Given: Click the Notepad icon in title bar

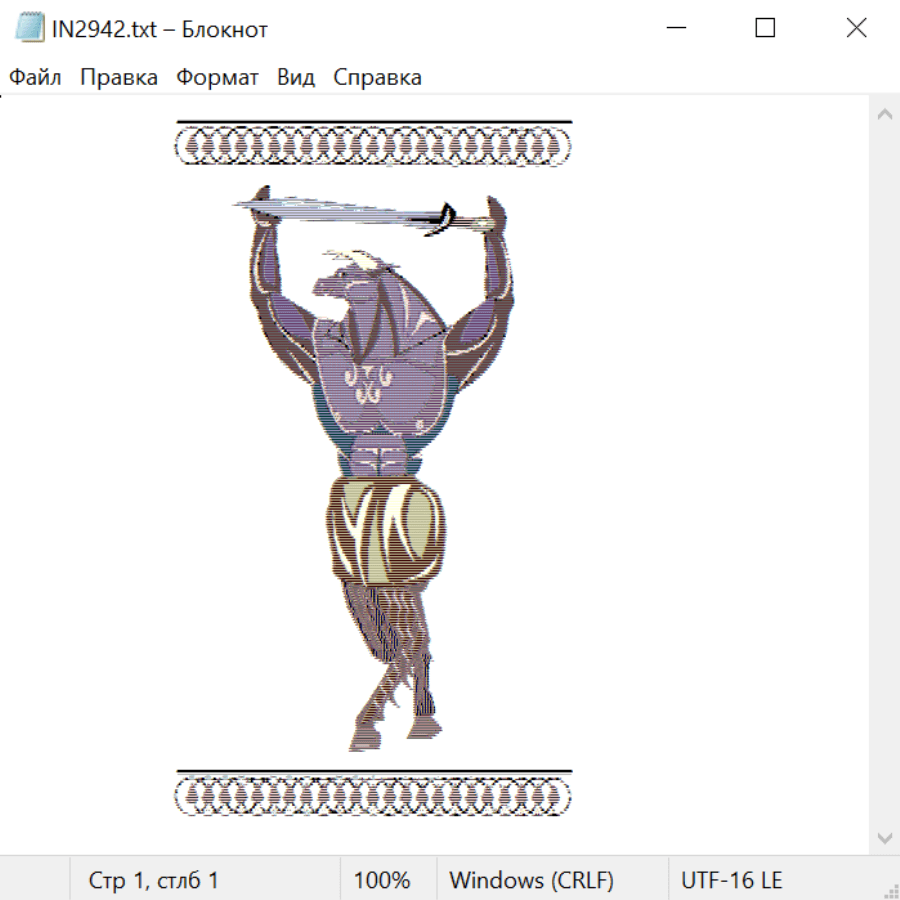Looking at the screenshot, I should [x=30, y=28].
